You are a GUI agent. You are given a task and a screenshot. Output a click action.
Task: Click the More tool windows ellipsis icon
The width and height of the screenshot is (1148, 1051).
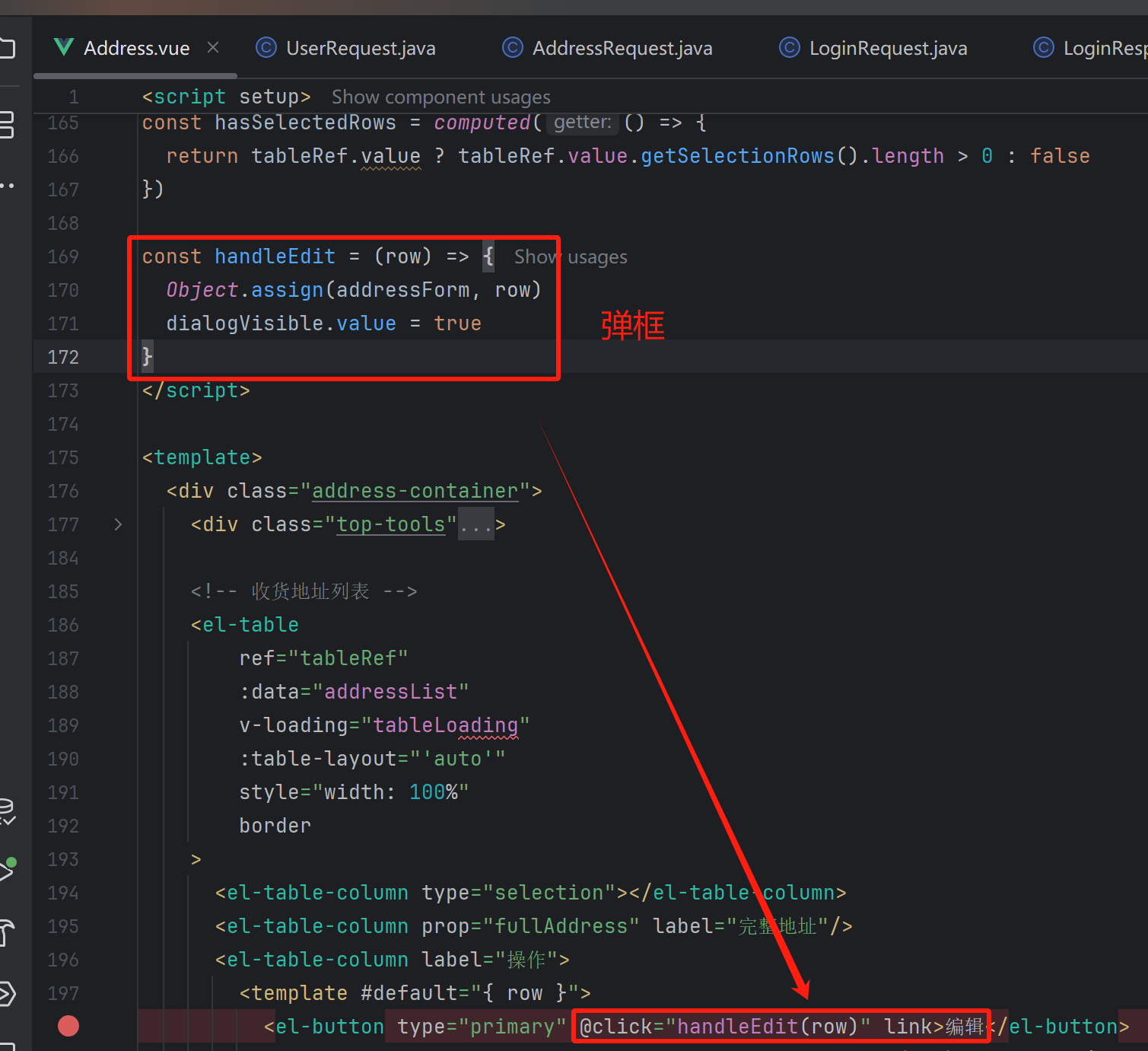pyautogui.click(x=8, y=186)
